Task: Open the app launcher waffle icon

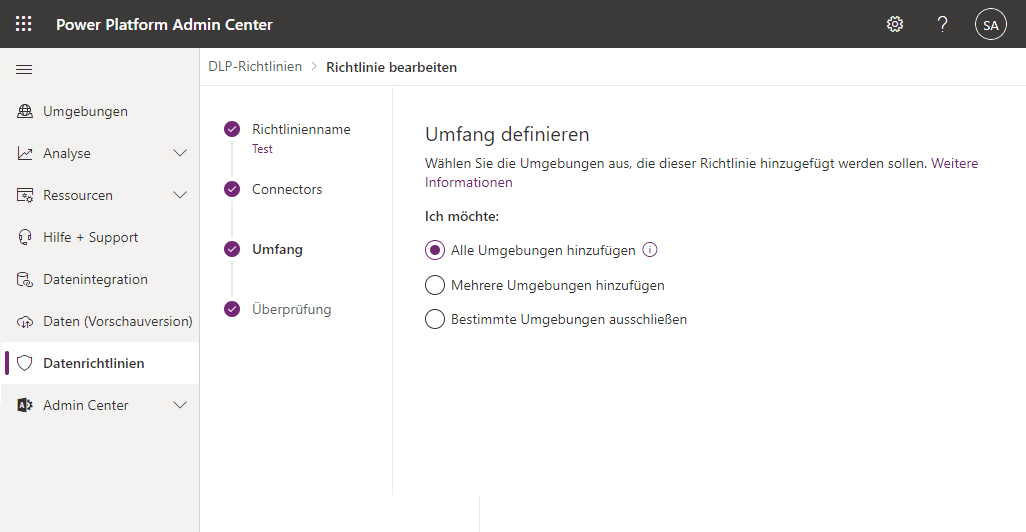Action: (24, 24)
